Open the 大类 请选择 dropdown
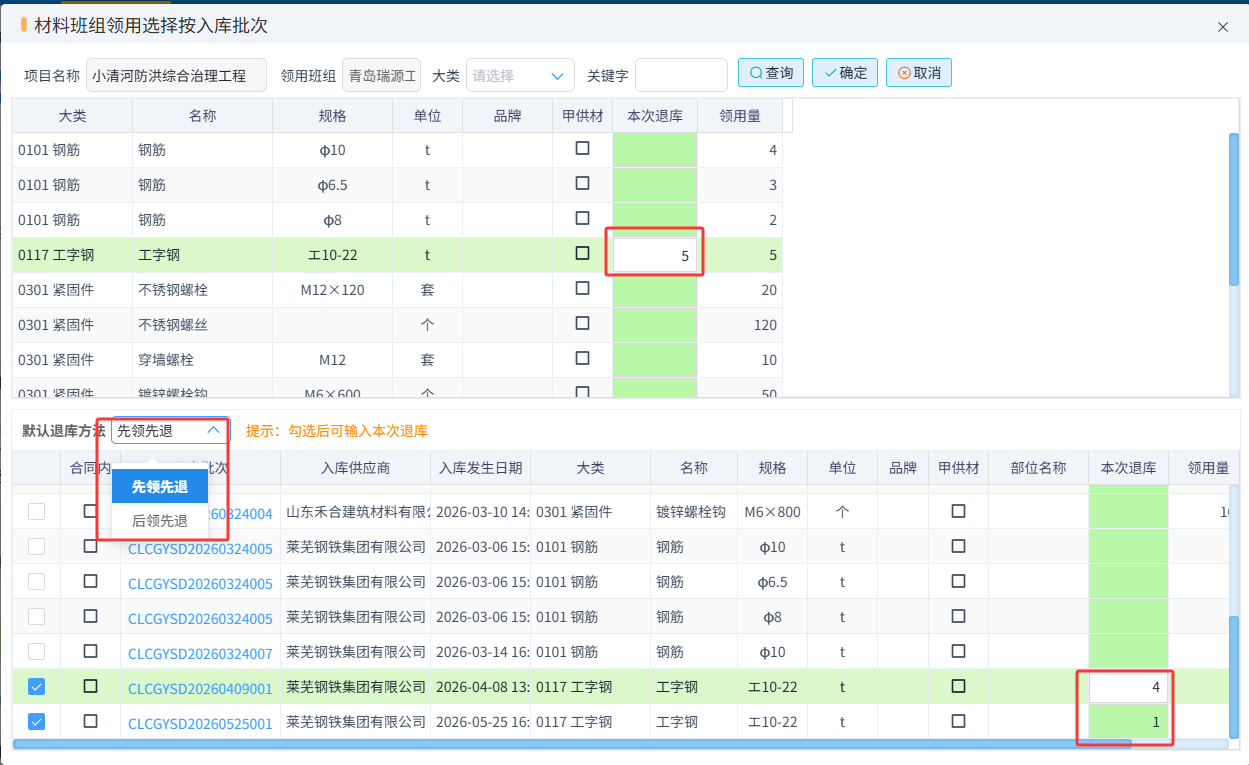 coord(520,75)
